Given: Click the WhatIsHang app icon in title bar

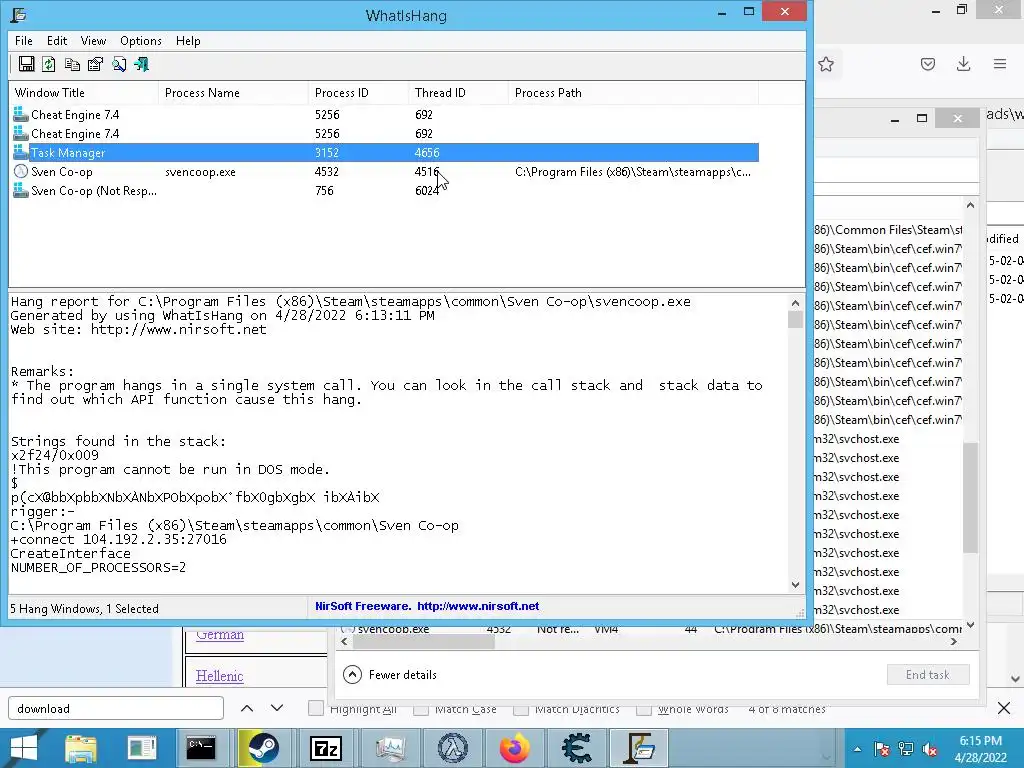Looking at the screenshot, I should click(18, 14).
